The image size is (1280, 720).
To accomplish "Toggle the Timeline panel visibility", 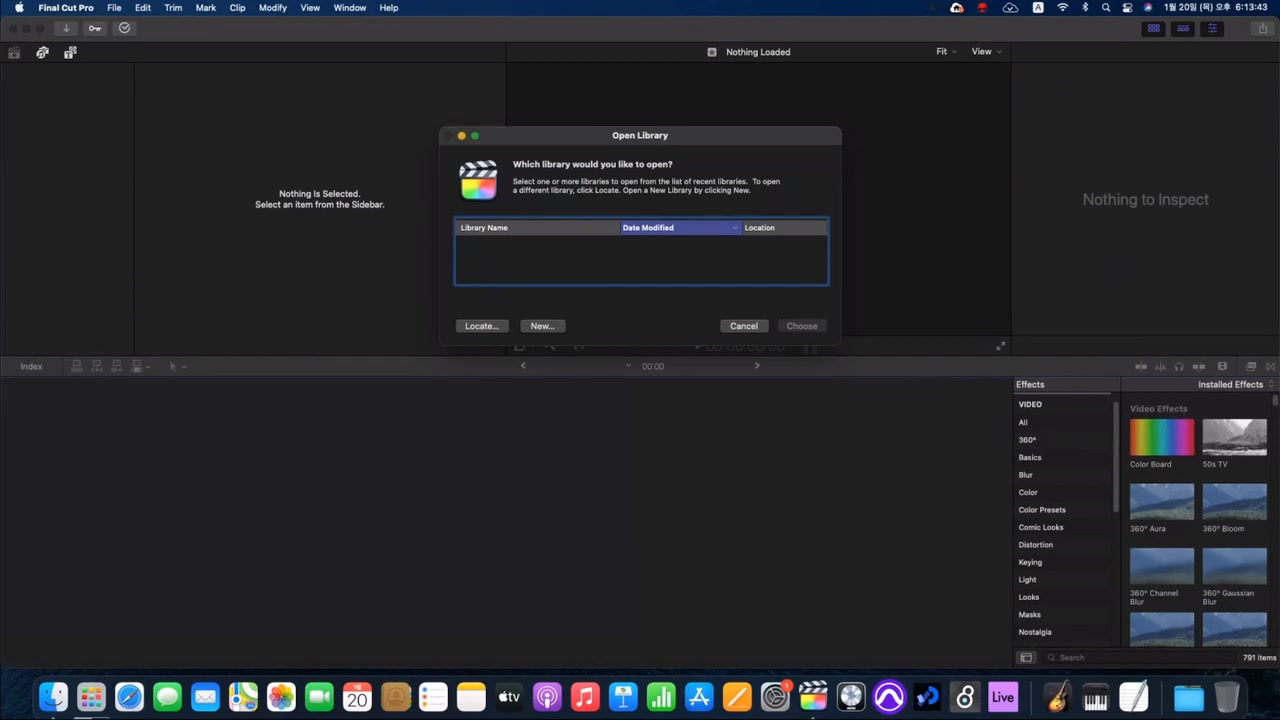I will [x=1183, y=28].
